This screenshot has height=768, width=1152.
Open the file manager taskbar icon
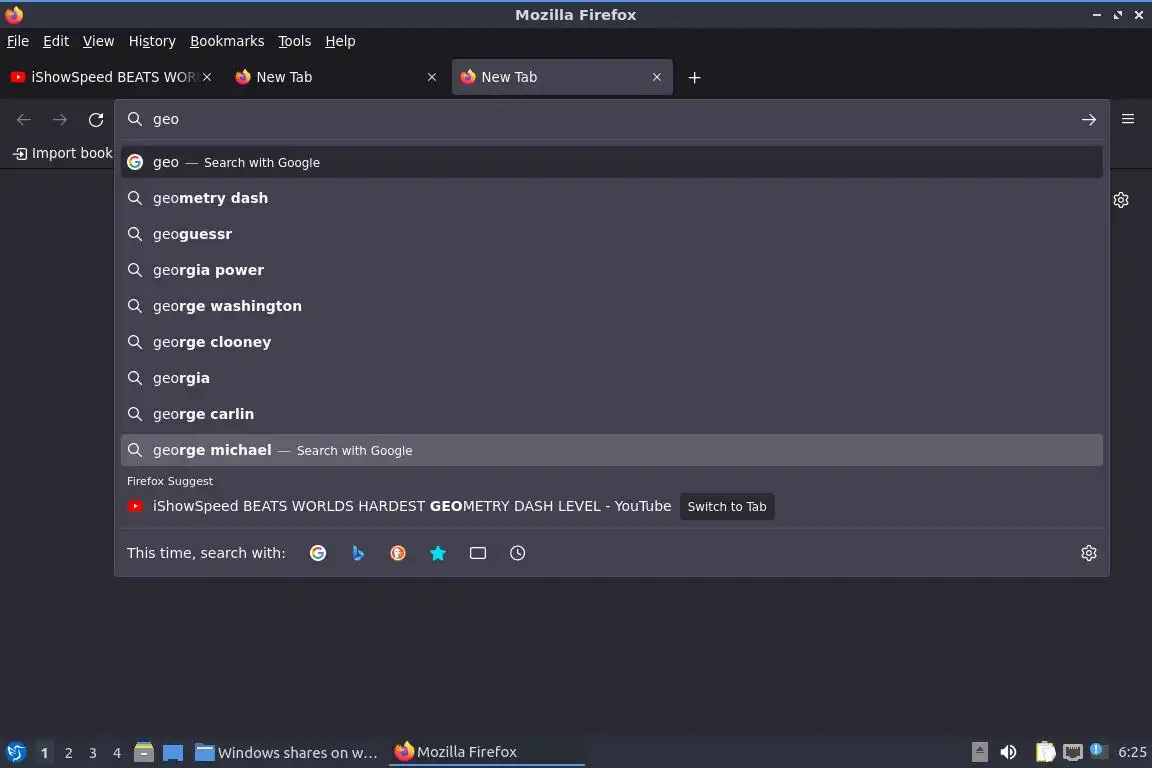point(144,752)
